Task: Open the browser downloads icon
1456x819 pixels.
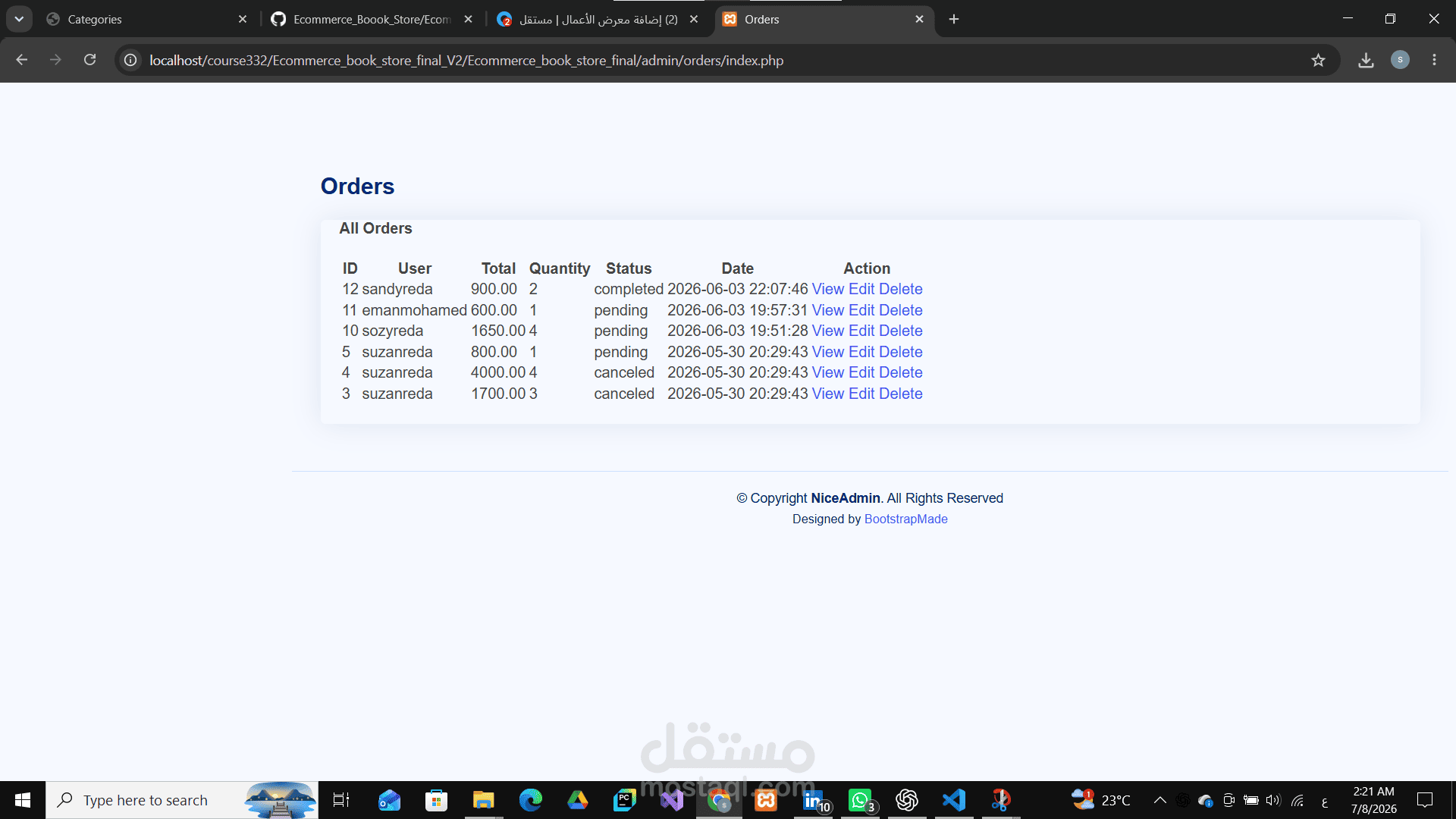Action: coord(1366,60)
